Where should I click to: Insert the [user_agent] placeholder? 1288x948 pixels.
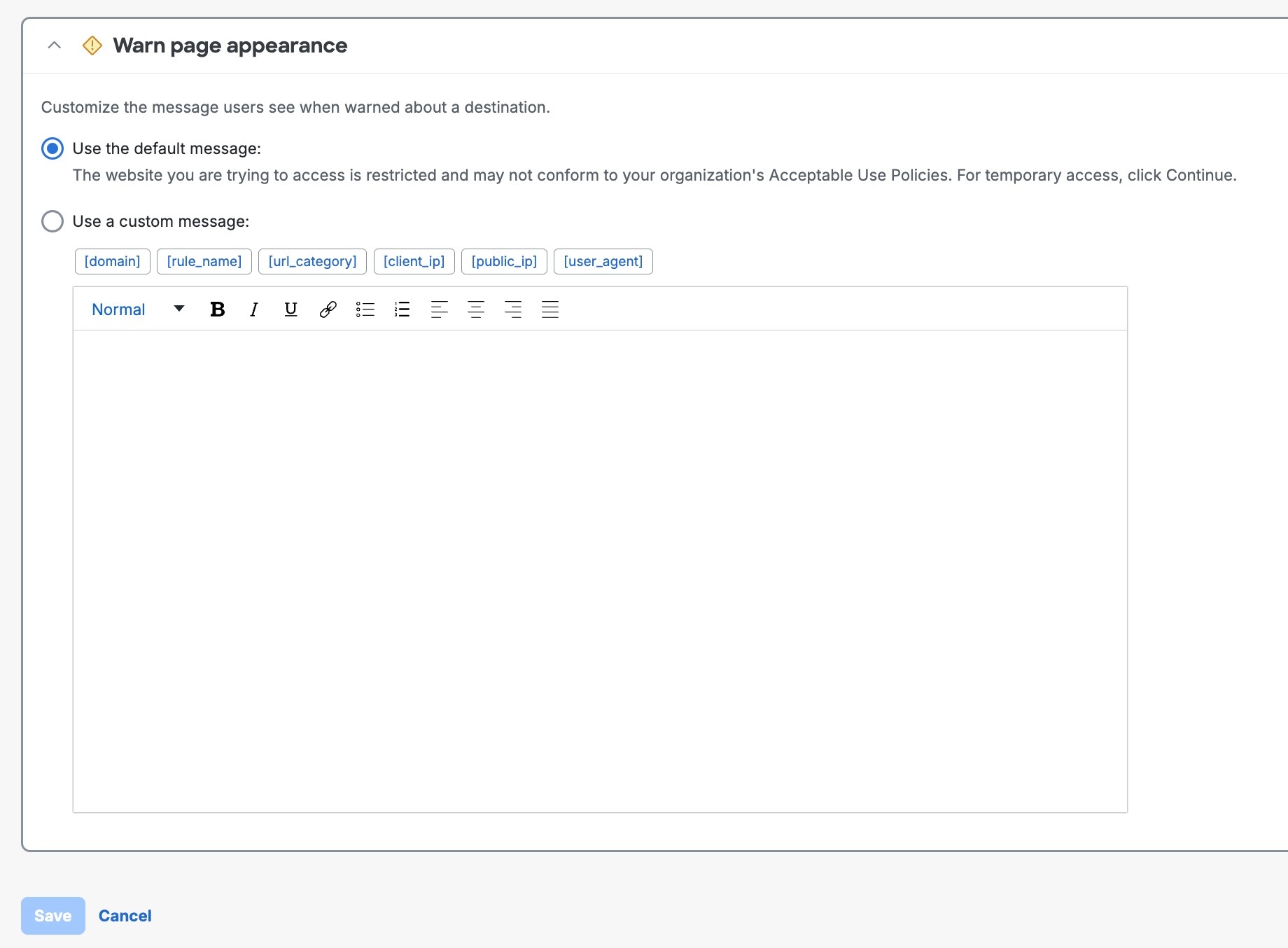[x=603, y=261]
